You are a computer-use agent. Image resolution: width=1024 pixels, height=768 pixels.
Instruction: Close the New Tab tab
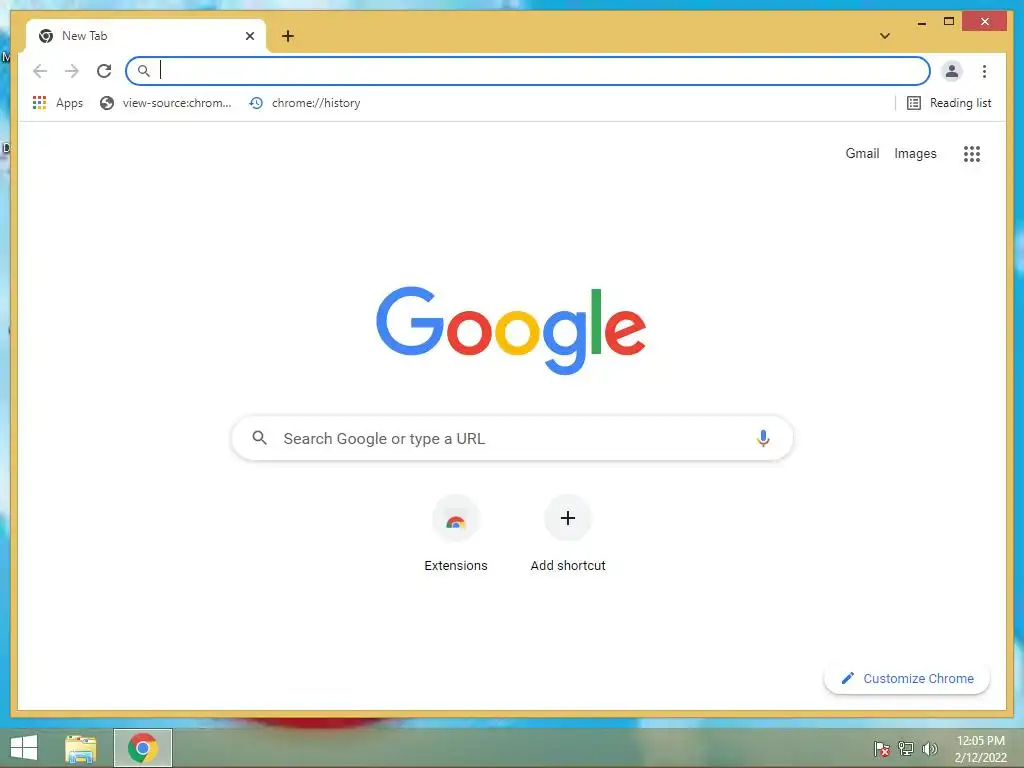(x=249, y=36)
